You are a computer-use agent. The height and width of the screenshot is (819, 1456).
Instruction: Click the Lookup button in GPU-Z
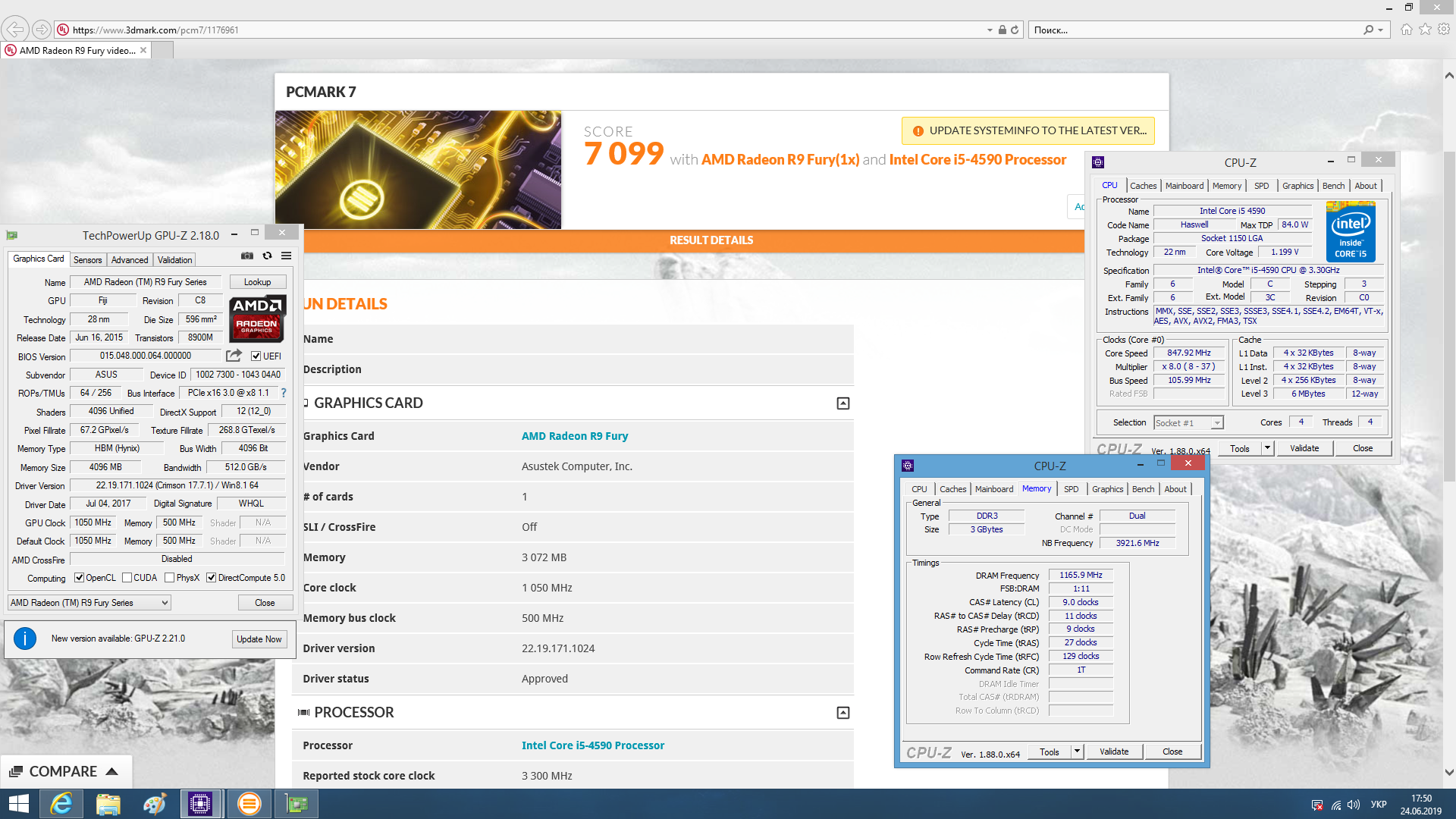tap(257, 282)
